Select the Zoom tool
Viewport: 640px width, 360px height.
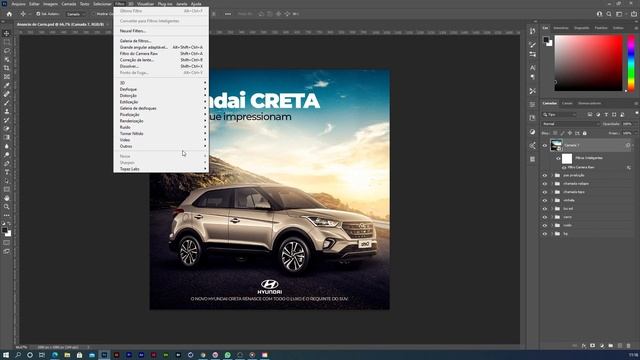click(x=7, y=207)
